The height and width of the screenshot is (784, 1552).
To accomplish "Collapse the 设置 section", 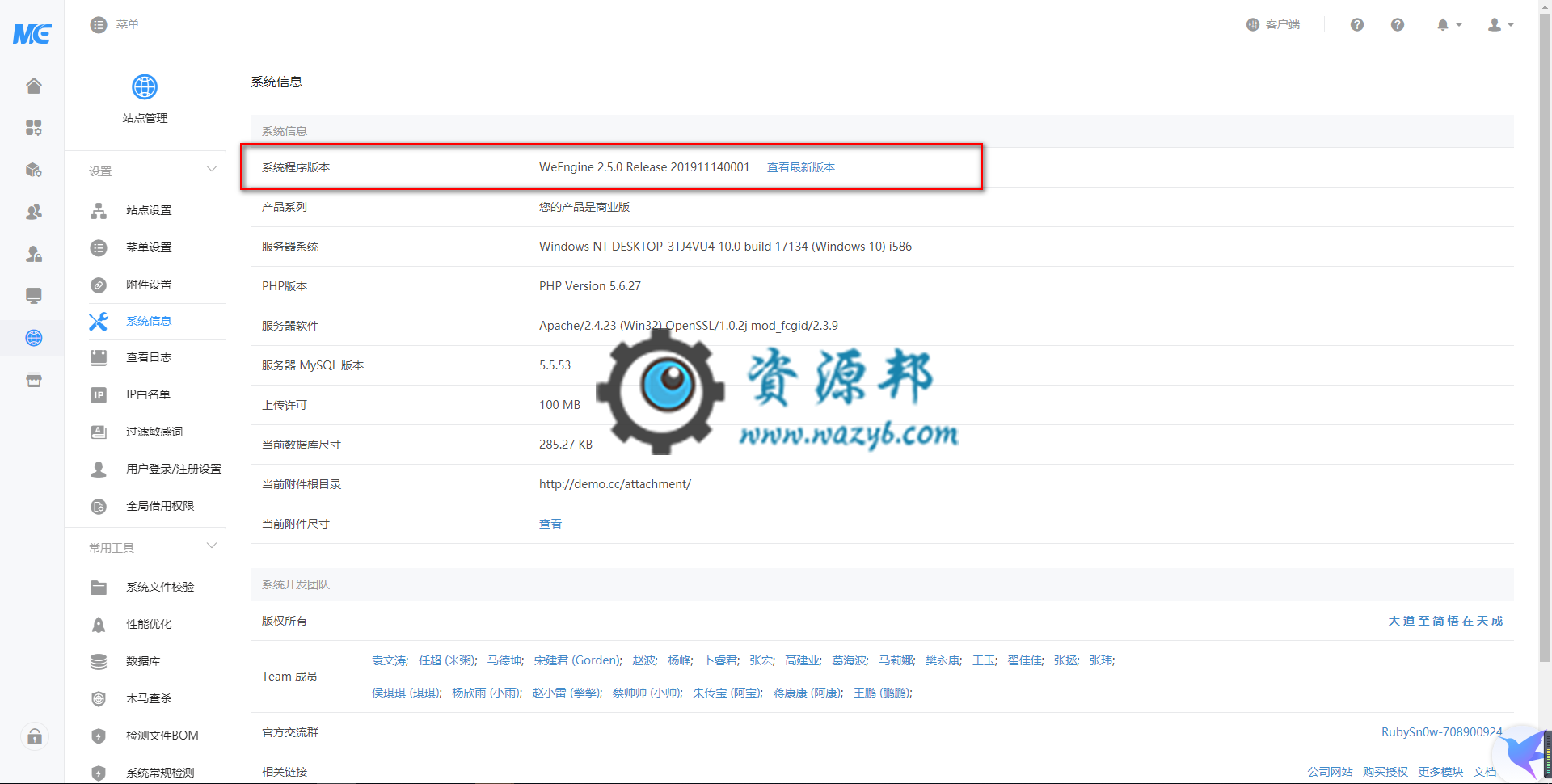I will 211,170.
